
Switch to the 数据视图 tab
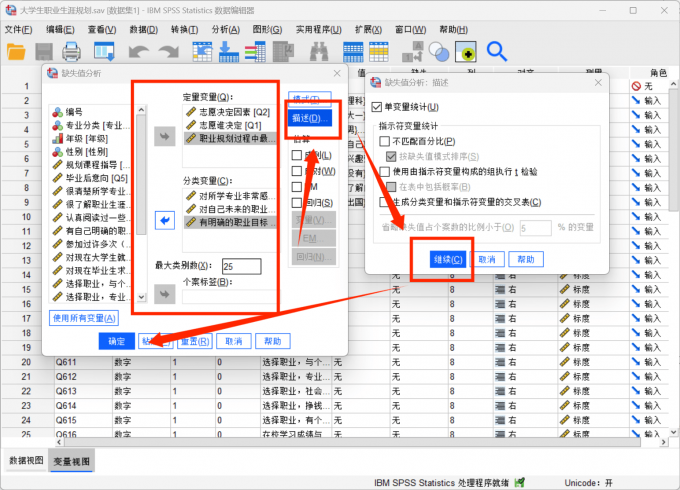point(26,461)
